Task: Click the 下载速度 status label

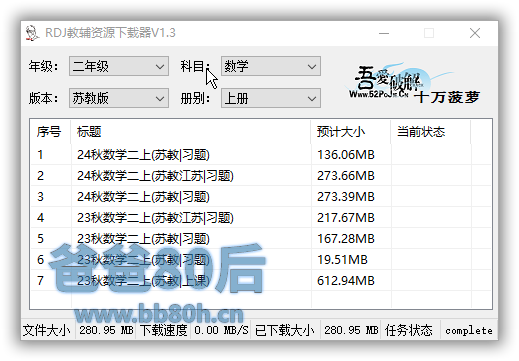Action: tap(163, 330)
